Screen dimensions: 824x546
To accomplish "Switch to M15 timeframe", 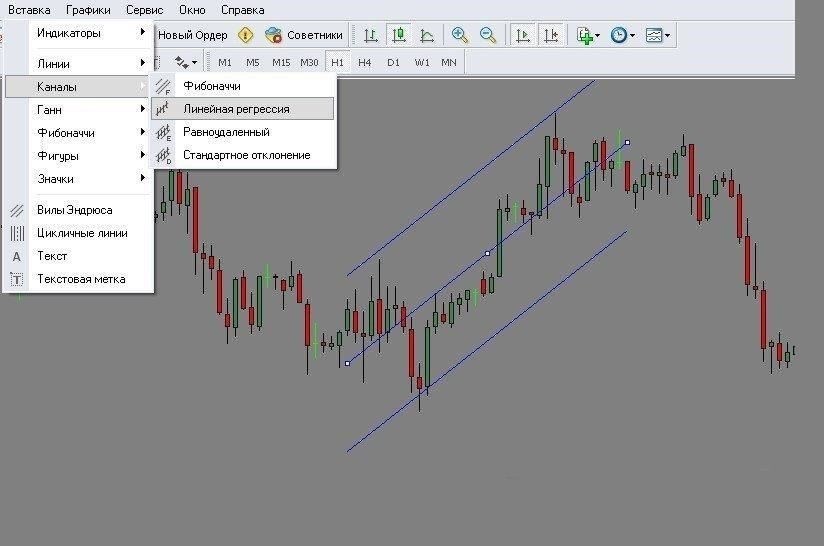I will [281, 63].
